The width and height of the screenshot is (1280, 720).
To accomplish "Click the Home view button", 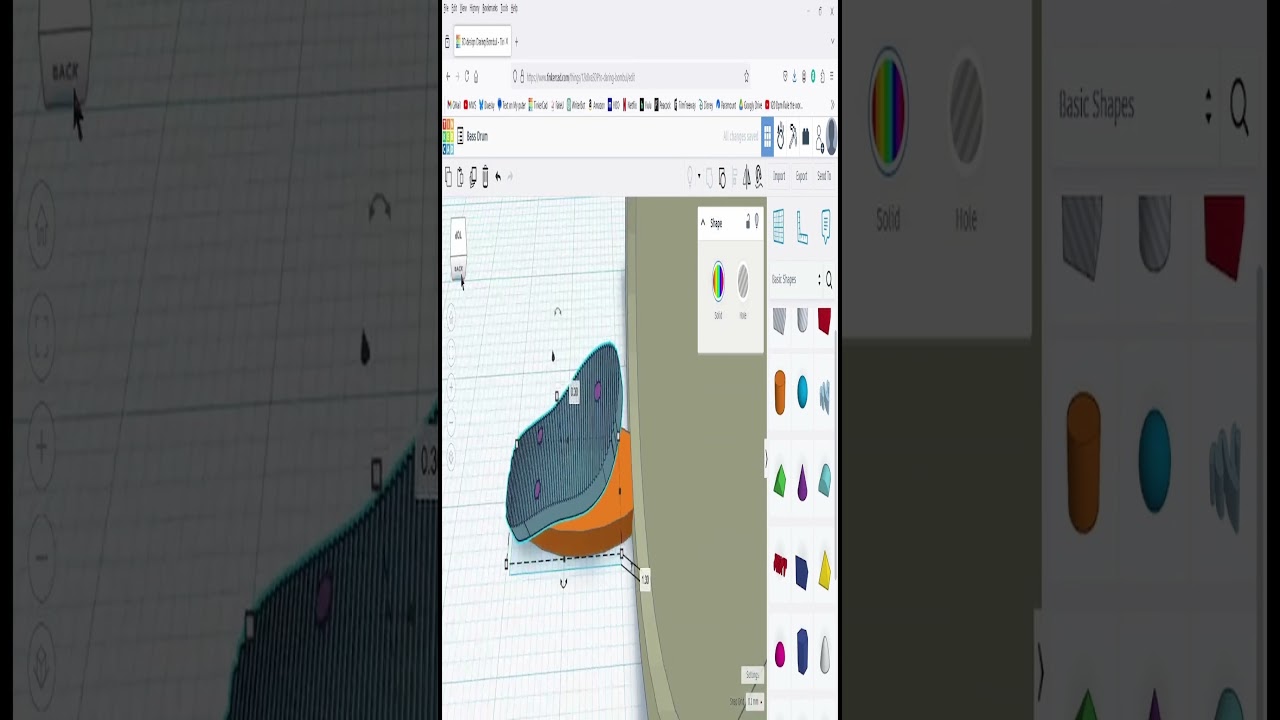I will point(451,319).
